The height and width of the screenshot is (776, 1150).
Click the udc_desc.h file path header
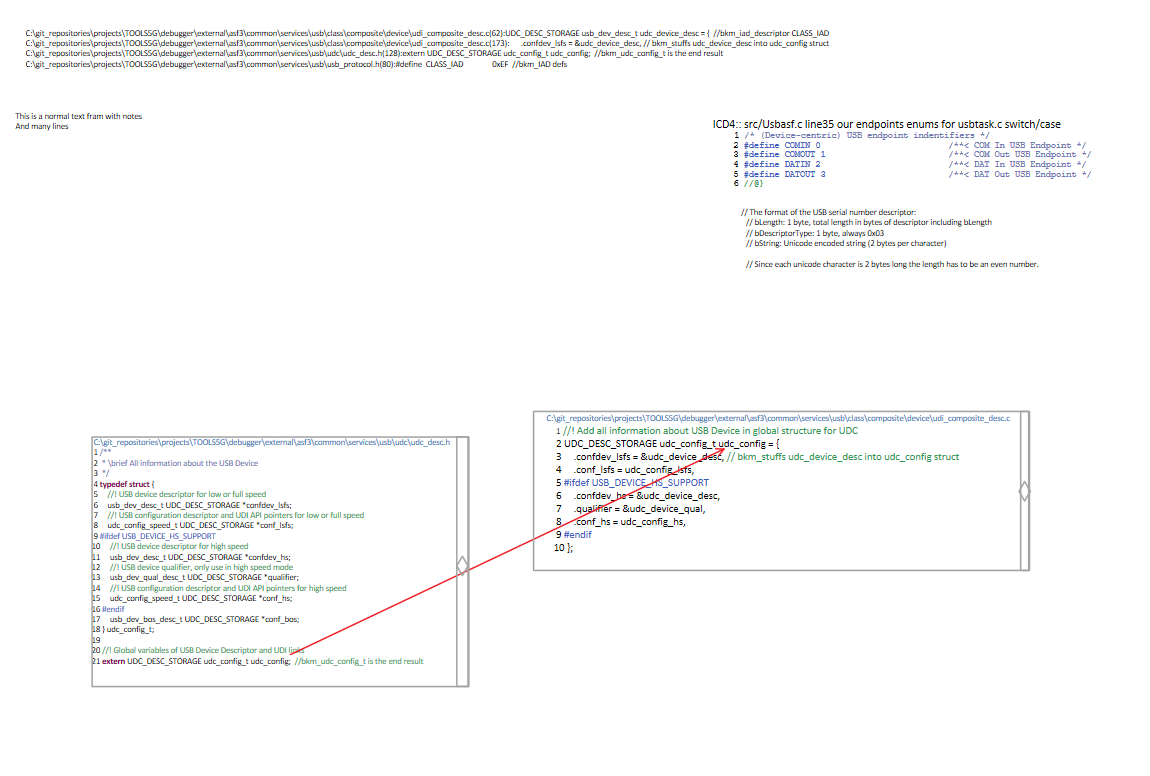point(272,441)
